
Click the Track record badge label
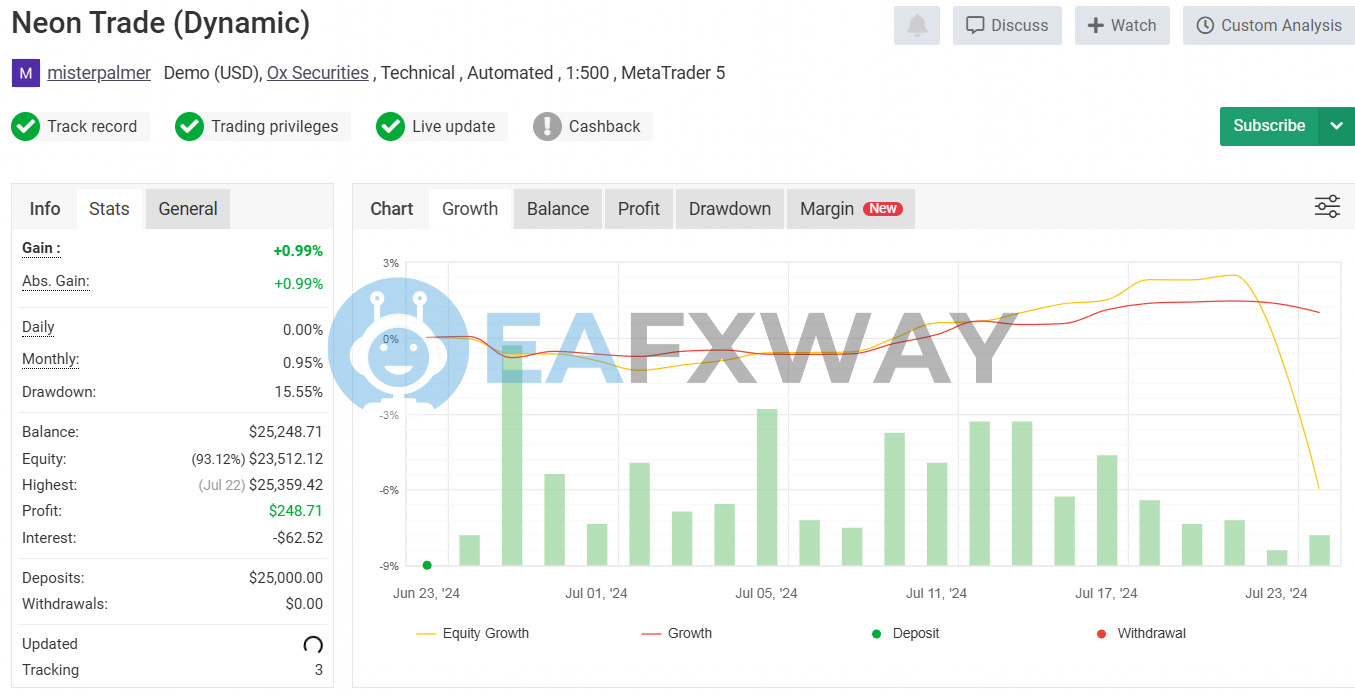point(92,127)
